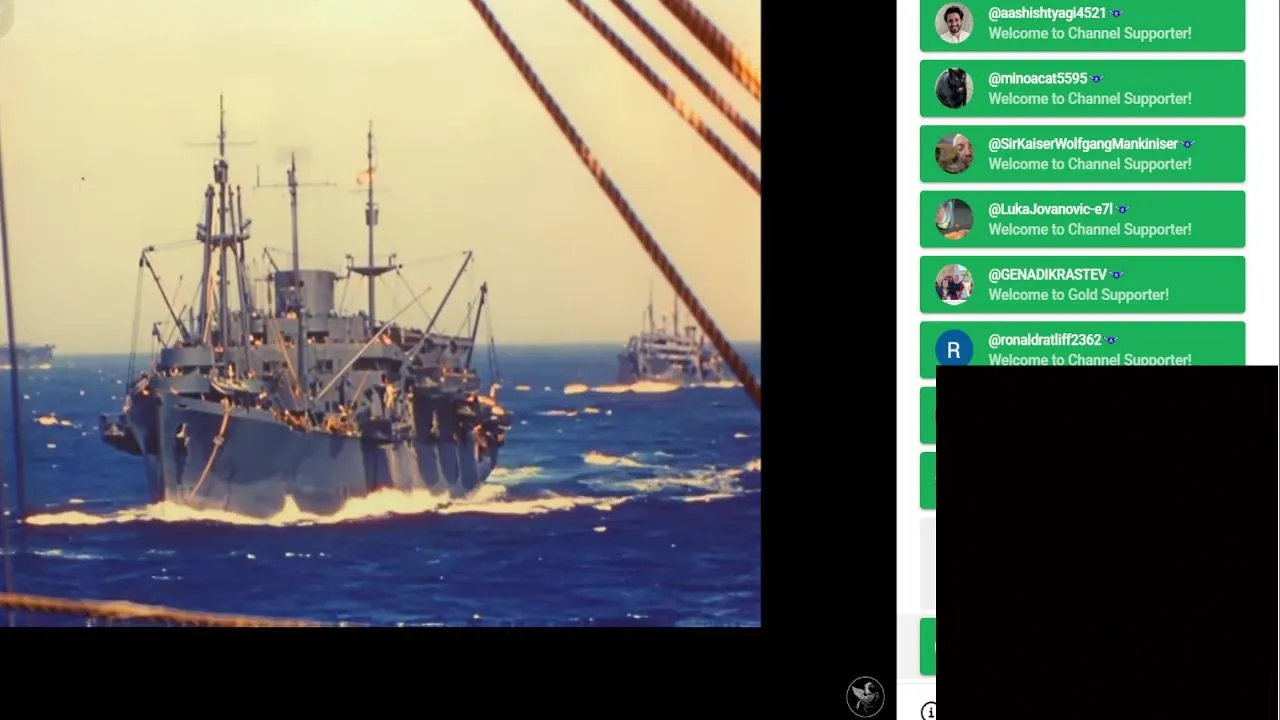This screenshot has width=1280, height=720.
Task: Select the welcome message under @LukaJovanovic-e7l
Action: [x=1090, y=229]
